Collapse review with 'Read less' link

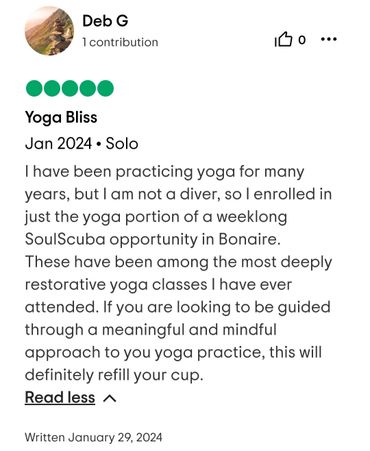(x=60, y=397)
